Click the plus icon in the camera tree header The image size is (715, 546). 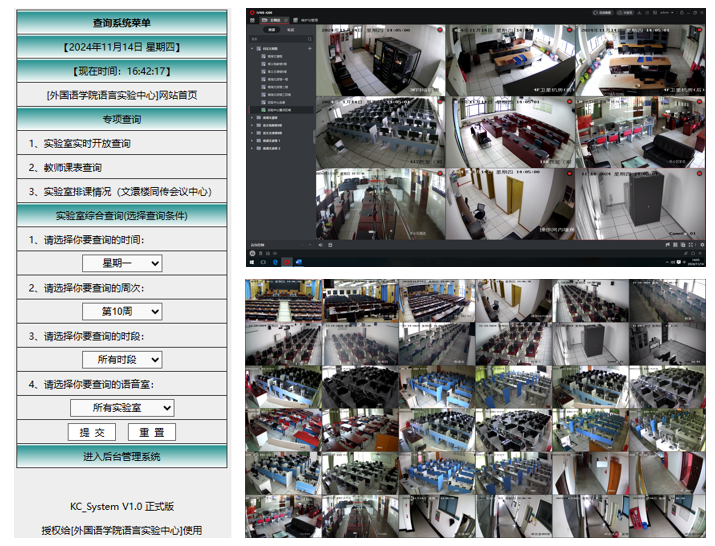pyautogui.click(x=309, y=49)
